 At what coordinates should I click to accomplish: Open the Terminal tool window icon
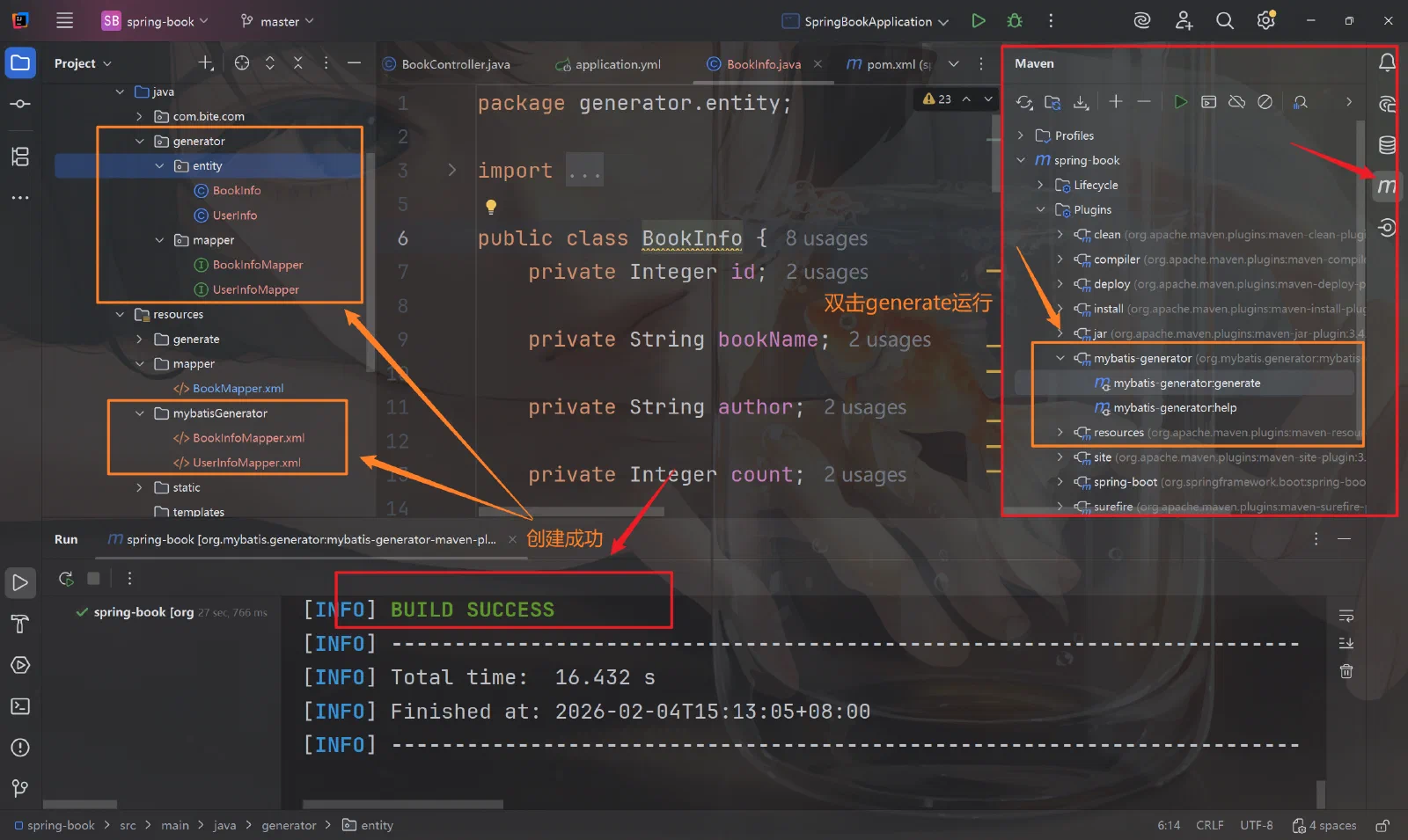click(20, 706)
